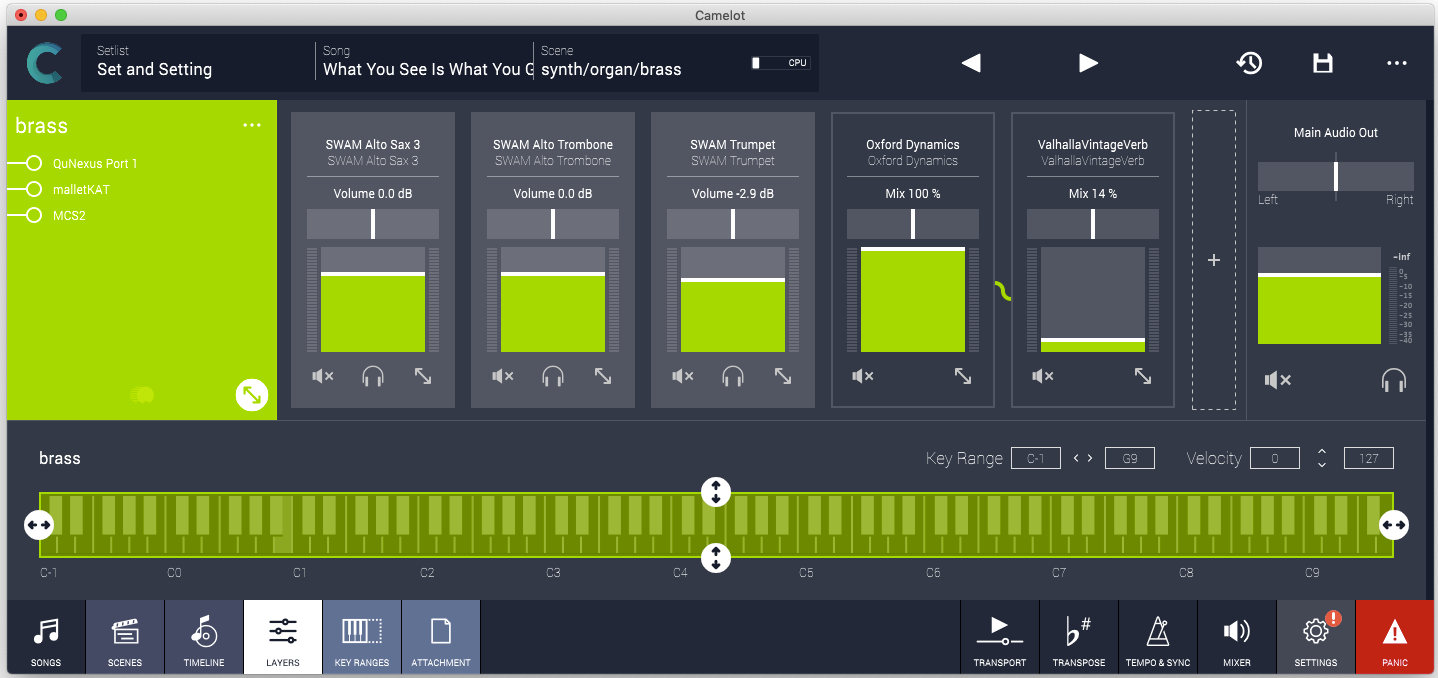This screenshot has width=1438, height=678.
Task: Adjust Main Audio Out volume fader
Action: click(1319, 296)
